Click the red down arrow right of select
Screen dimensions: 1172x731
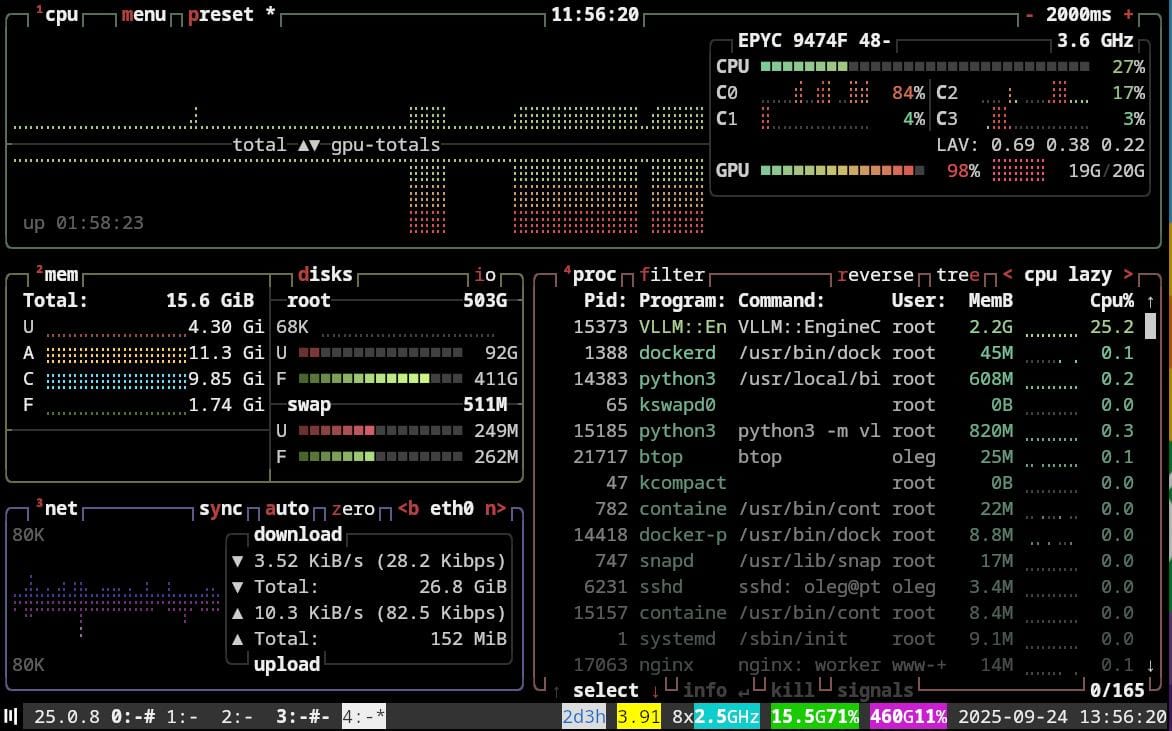tap(656, 691)
